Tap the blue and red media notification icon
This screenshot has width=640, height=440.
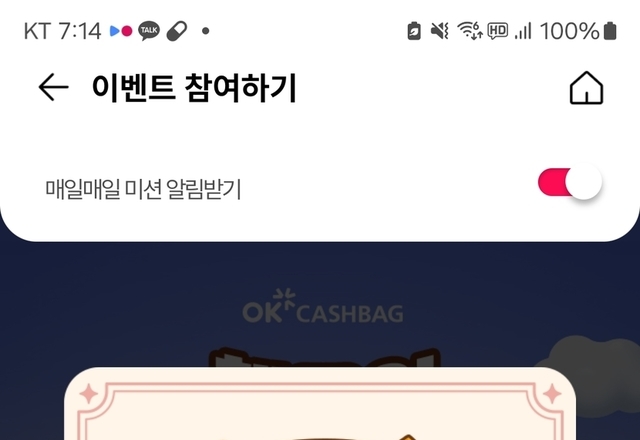[121, 31]
